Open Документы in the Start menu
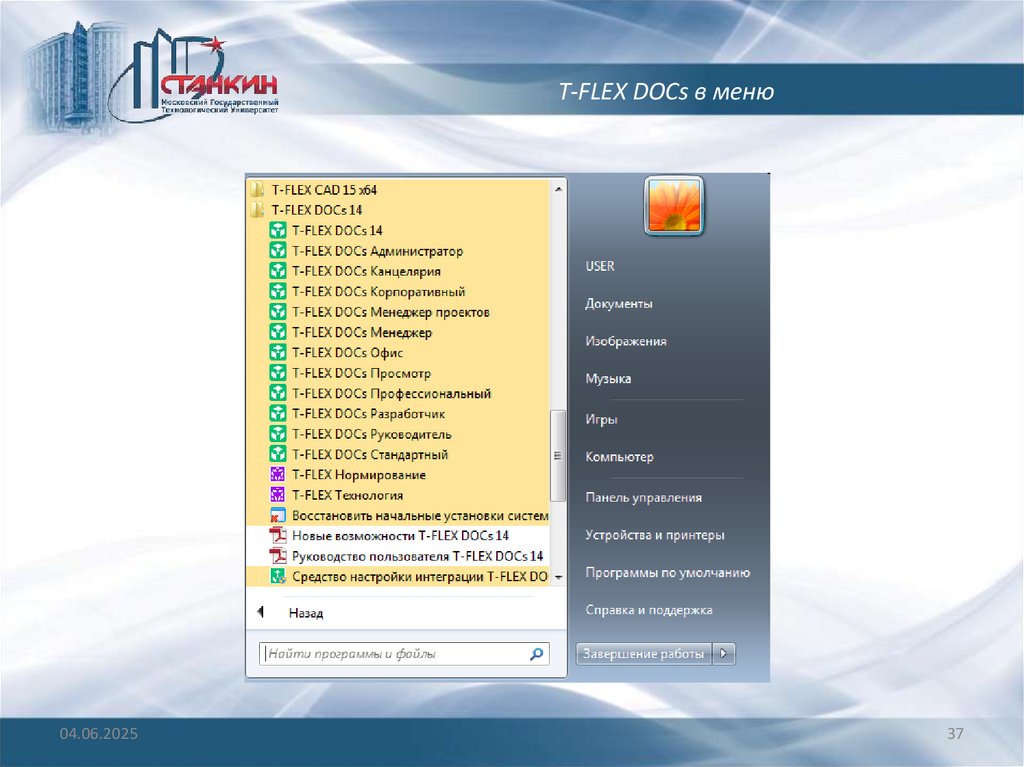This screenshot has width=1024, height=767. click(x=618, y=303)
